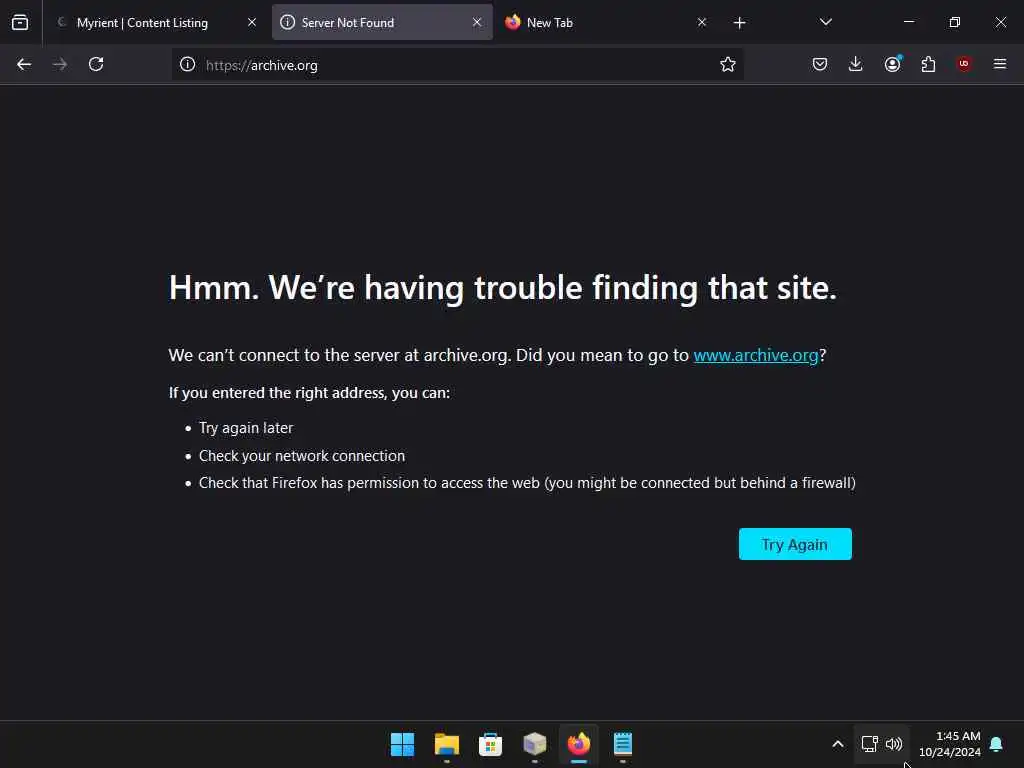Screen dimensions: 1024x768
Task: Reload the current page
Action: [96, 64]
